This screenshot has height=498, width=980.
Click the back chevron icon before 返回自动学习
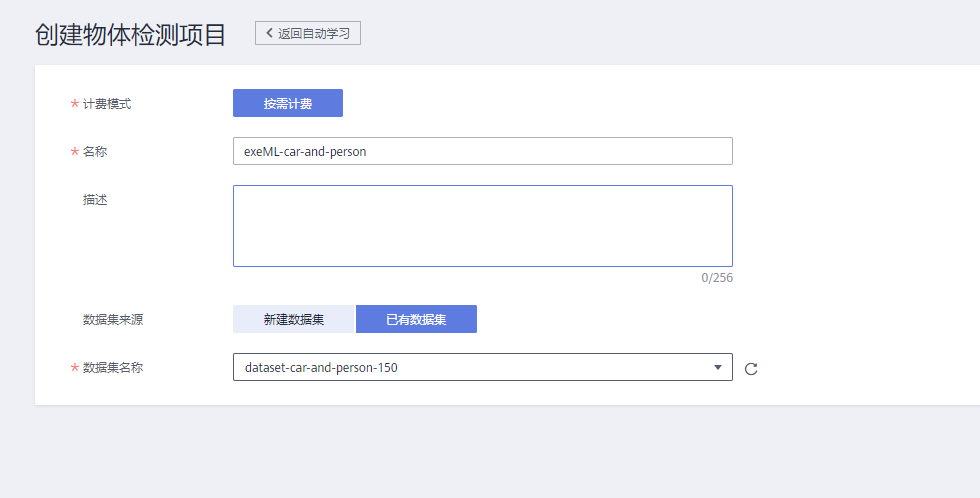269,33
